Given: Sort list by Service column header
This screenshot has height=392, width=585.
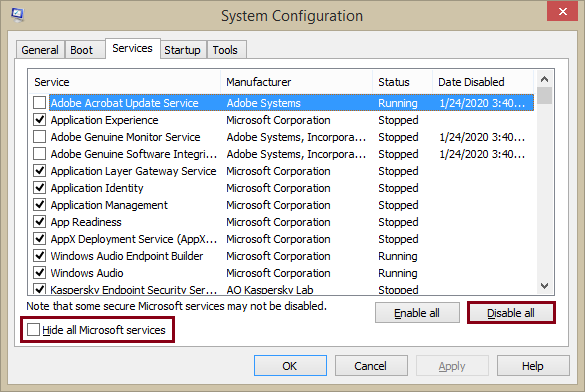Looking at the screenshot, I should (x=124, y=82).
